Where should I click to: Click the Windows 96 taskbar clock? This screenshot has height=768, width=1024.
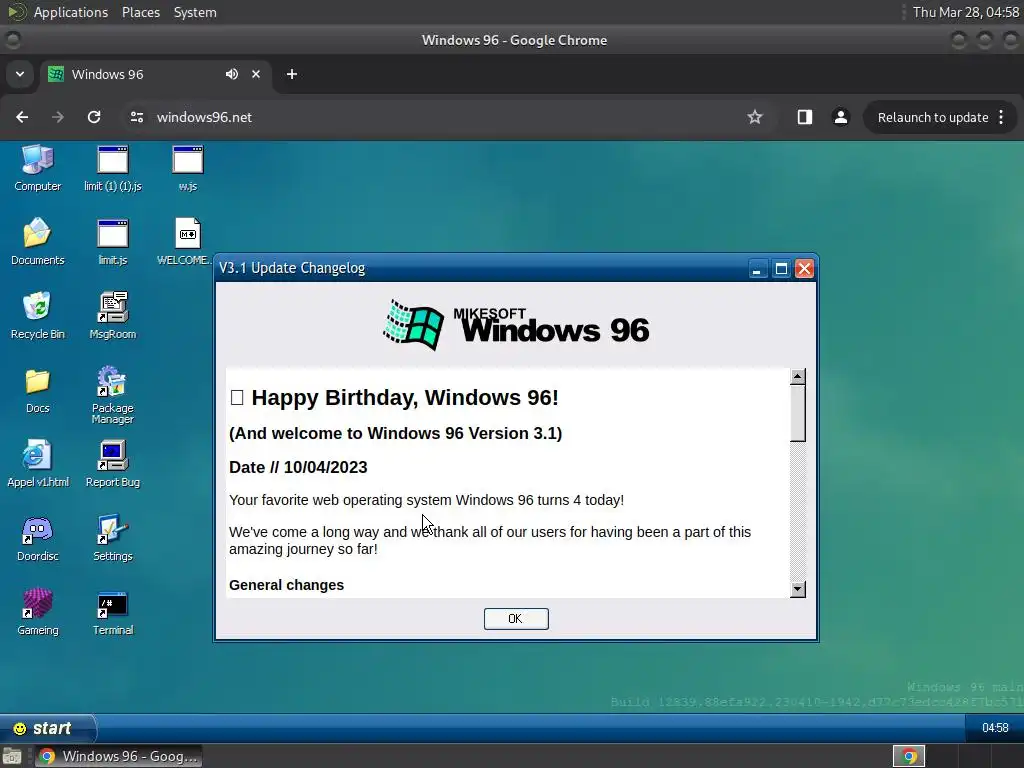[995, 728]
